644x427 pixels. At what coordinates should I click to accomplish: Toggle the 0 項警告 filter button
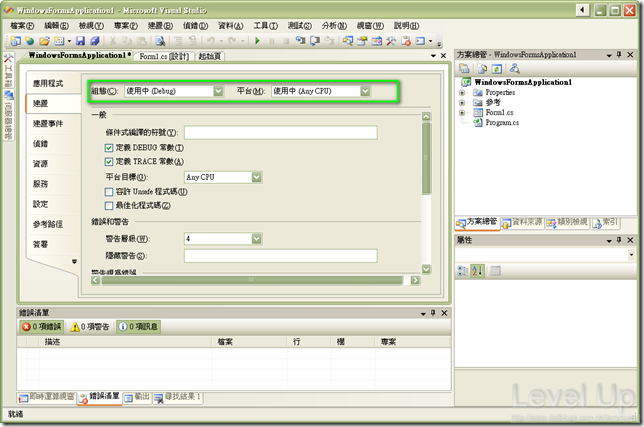90,327
